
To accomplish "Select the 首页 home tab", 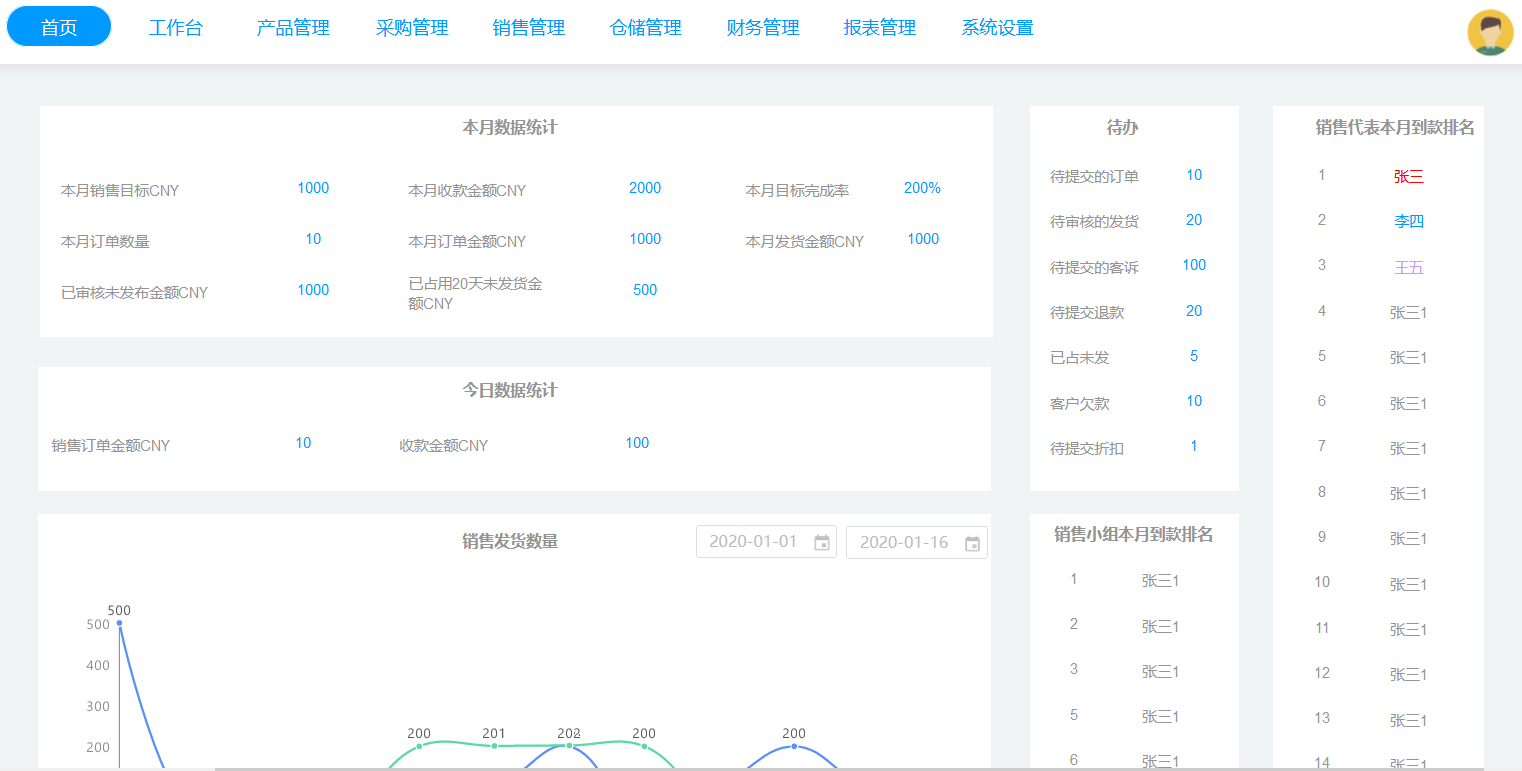I will pyautogui.click(x=59, y=27).
